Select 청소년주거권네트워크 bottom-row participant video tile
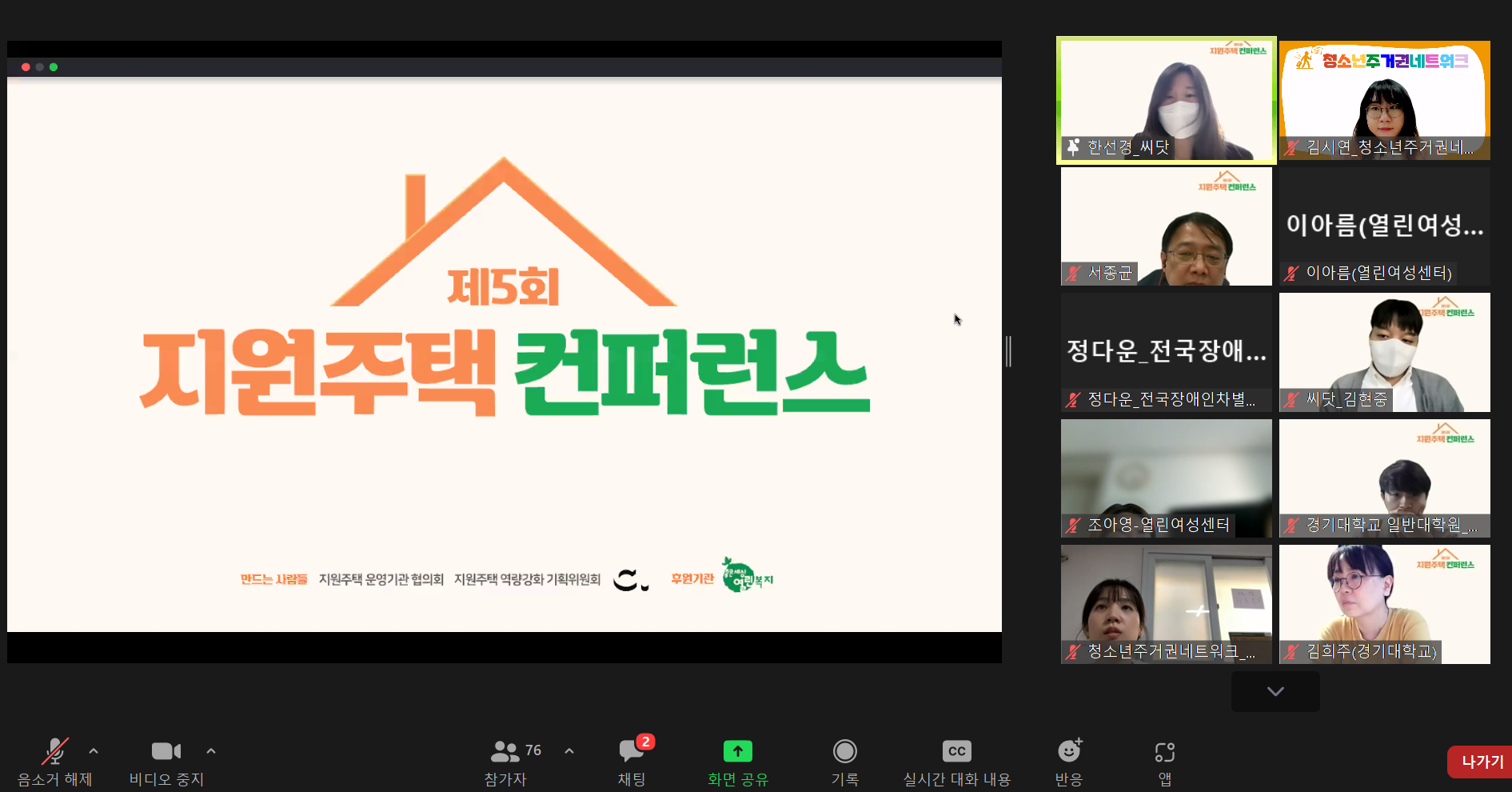 point(1167,604)
